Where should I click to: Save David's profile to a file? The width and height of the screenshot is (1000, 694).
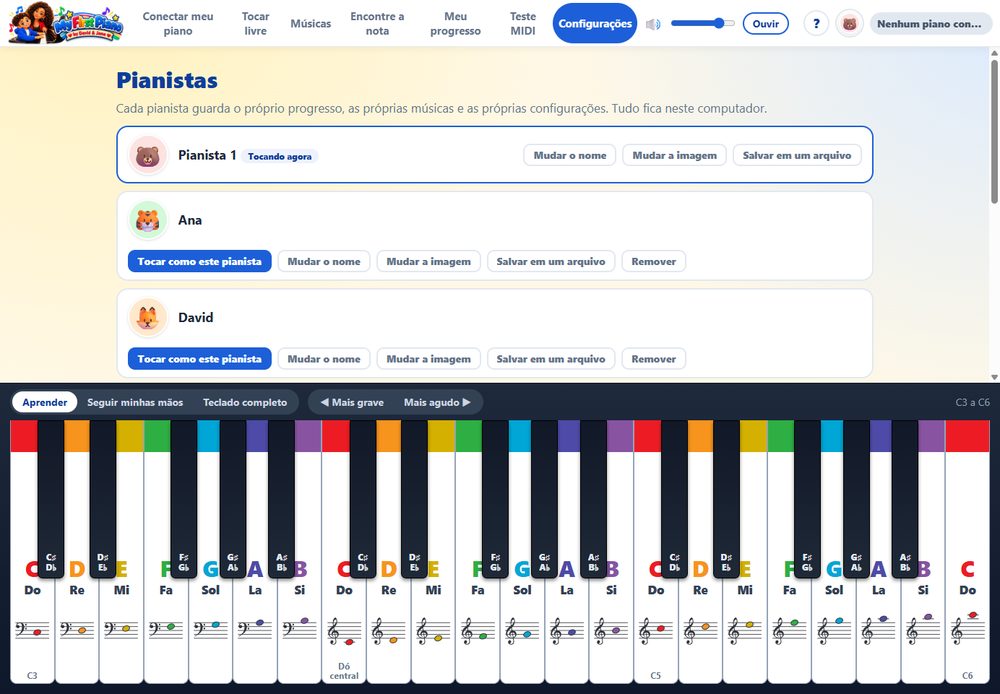(551, 359)
